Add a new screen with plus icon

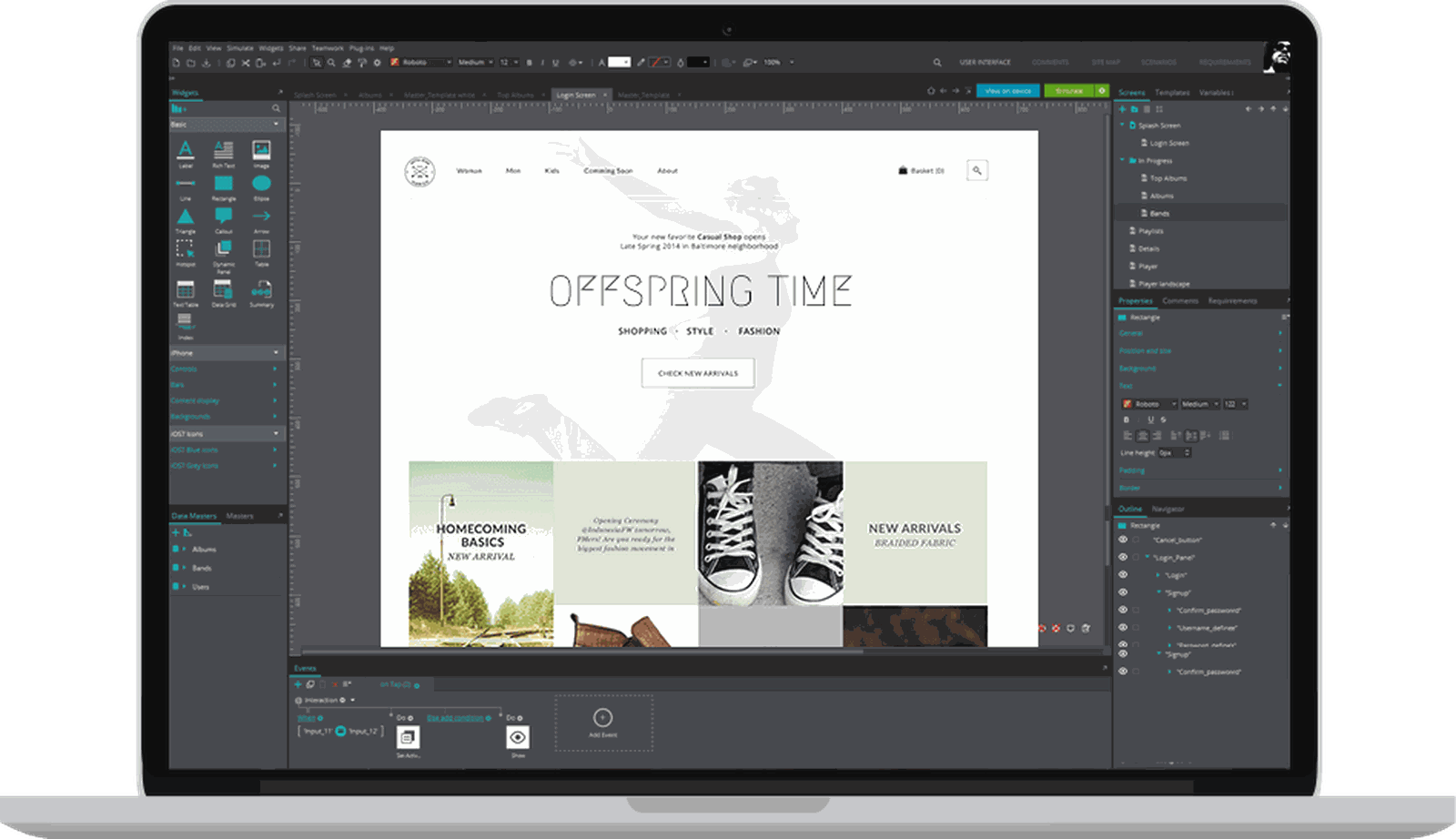pyautogui.click(x=1122, y=109)
